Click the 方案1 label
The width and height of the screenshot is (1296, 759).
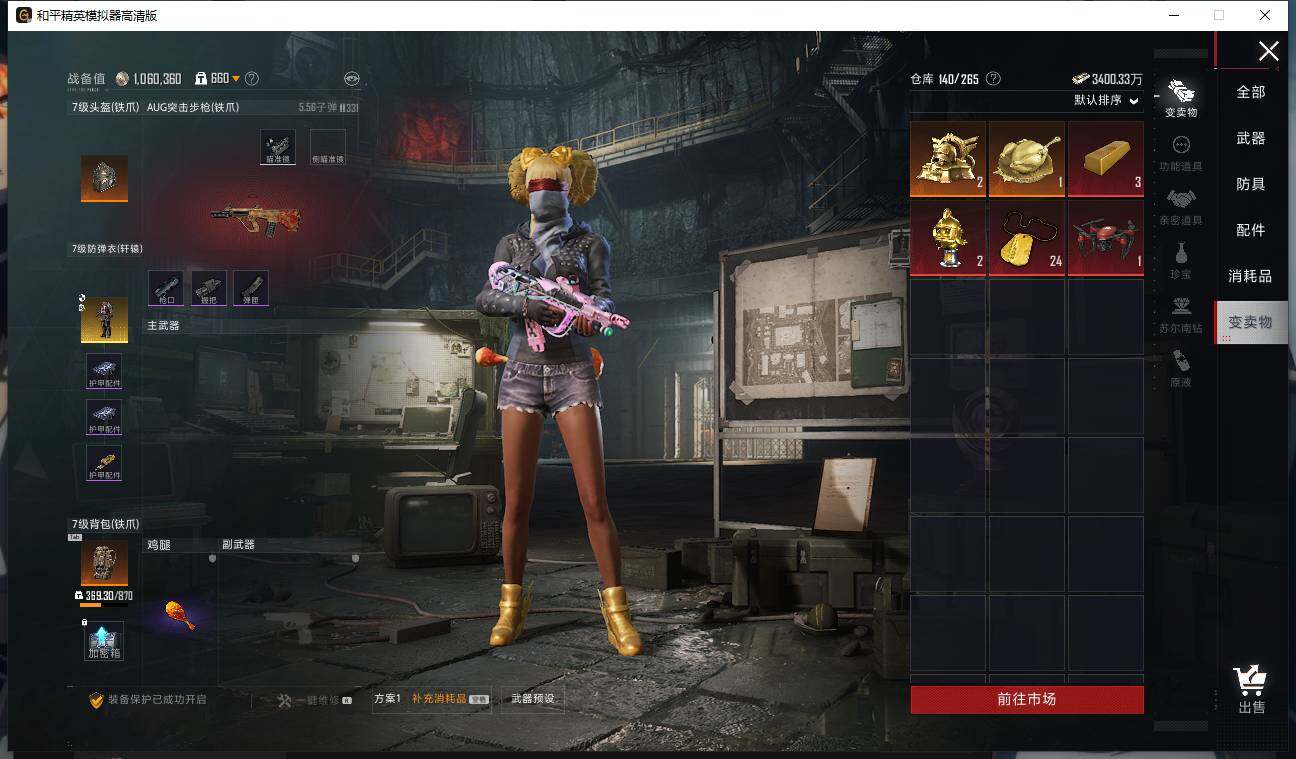(387, 699)
